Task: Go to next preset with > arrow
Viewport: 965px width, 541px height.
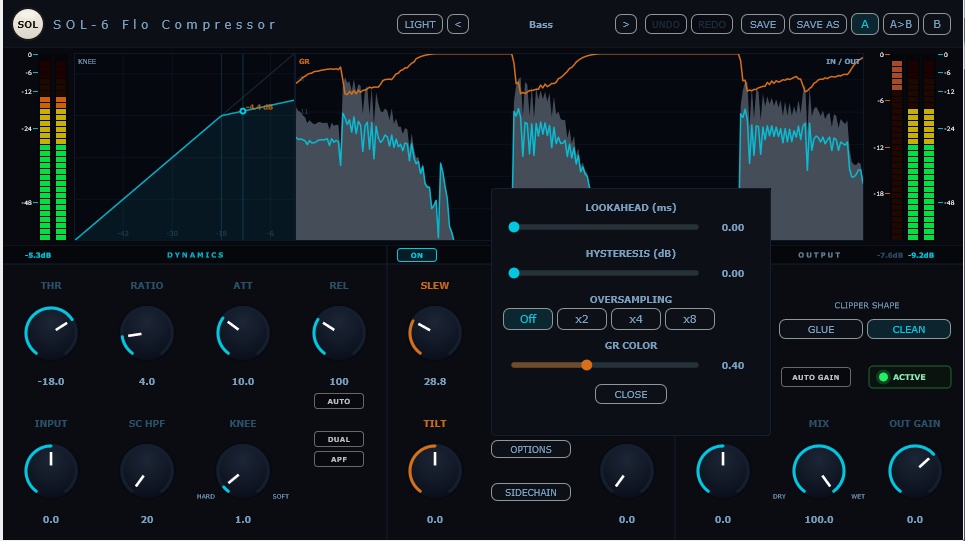Action: pyautogui.click(x=625, y=25)
